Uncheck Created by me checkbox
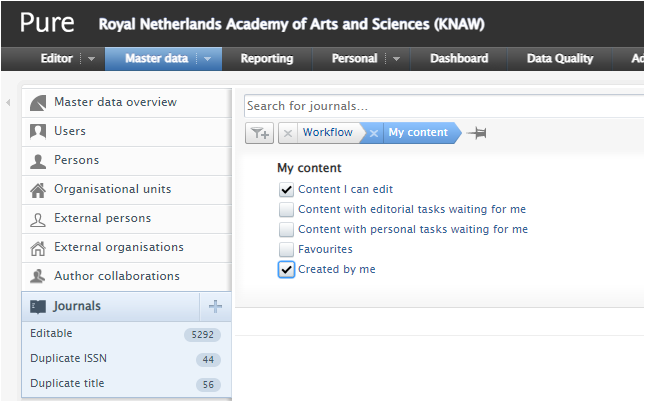 287,269
